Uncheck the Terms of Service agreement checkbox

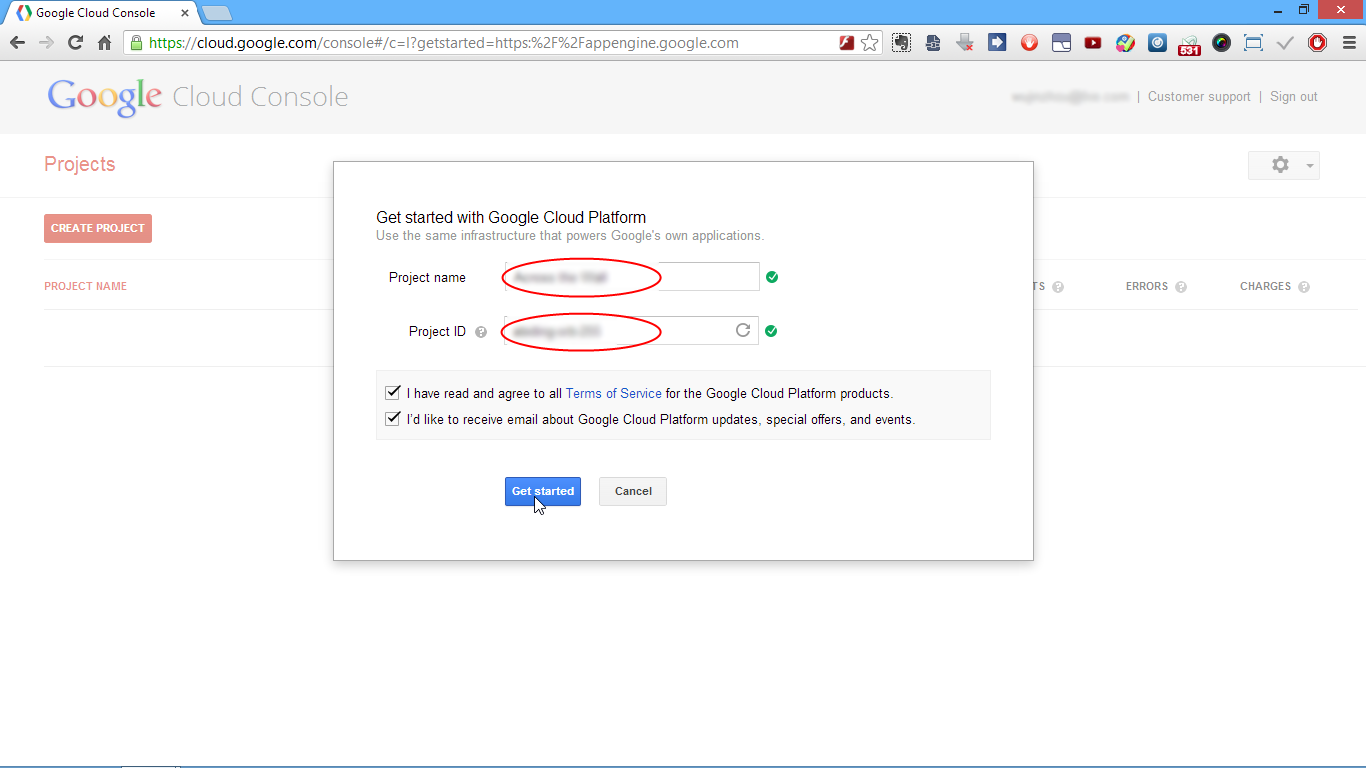pyautogui.click(x=393, y=393)
